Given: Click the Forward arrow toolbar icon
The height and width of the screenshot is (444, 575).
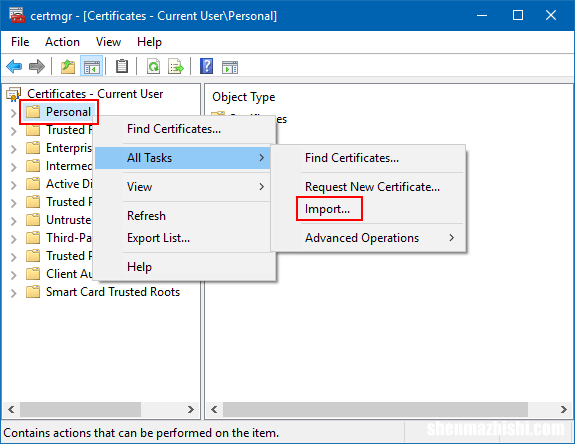Looking at the screenshot, I should point(37,67).
